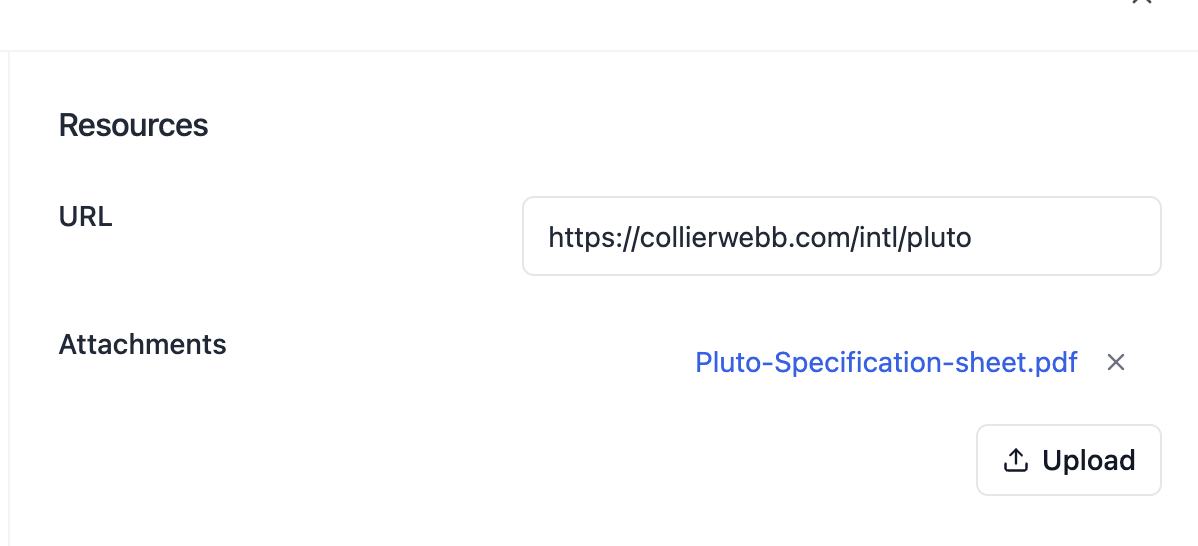Click the upload arrow icon
This screenshot has width=1198, height=546.
click(x=1015, y=460)
